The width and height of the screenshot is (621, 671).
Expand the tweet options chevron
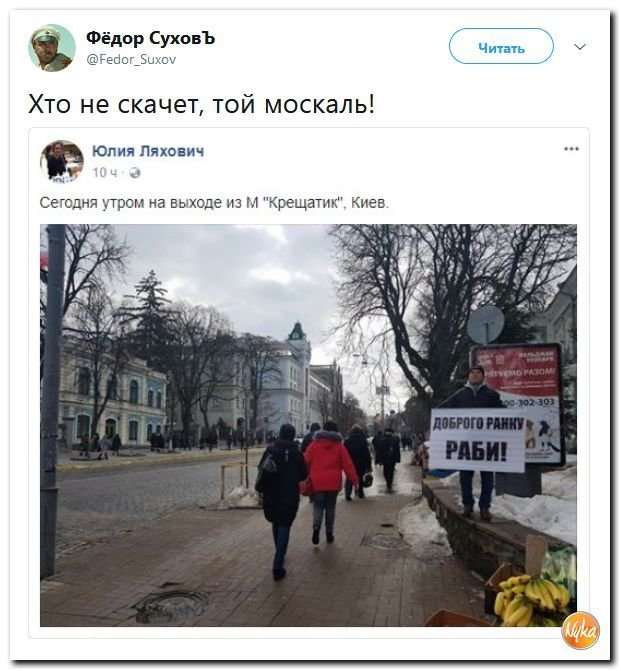579,47
